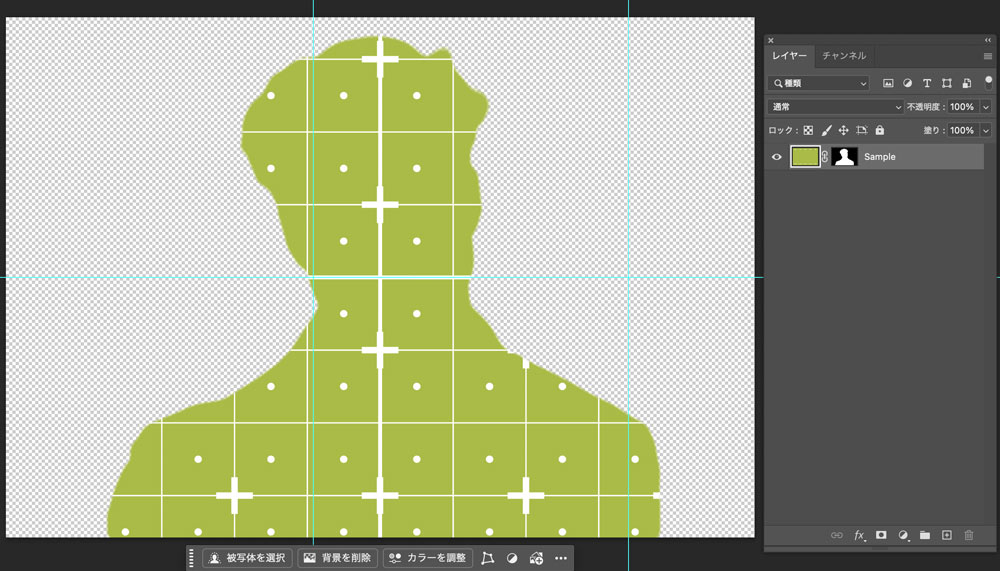Collapse the panel with double-arrow icon

pos(988,40)
